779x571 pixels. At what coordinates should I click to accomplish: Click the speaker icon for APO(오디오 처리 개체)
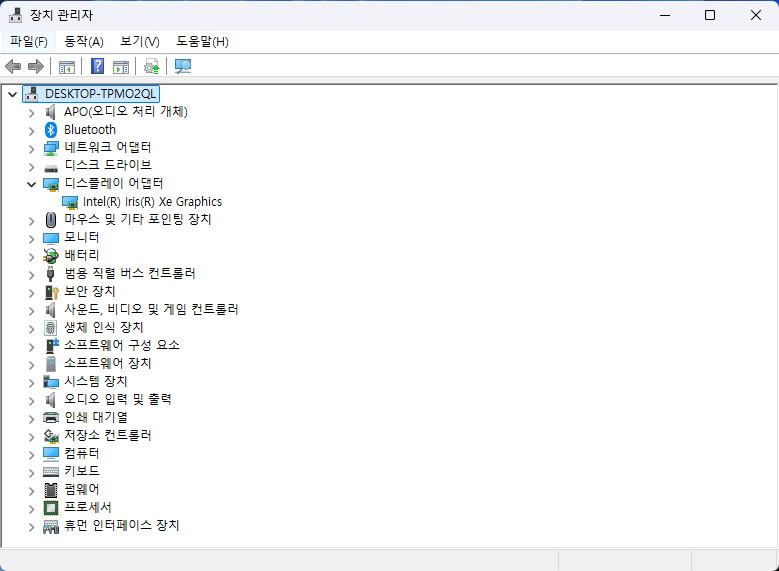point(50,112)
